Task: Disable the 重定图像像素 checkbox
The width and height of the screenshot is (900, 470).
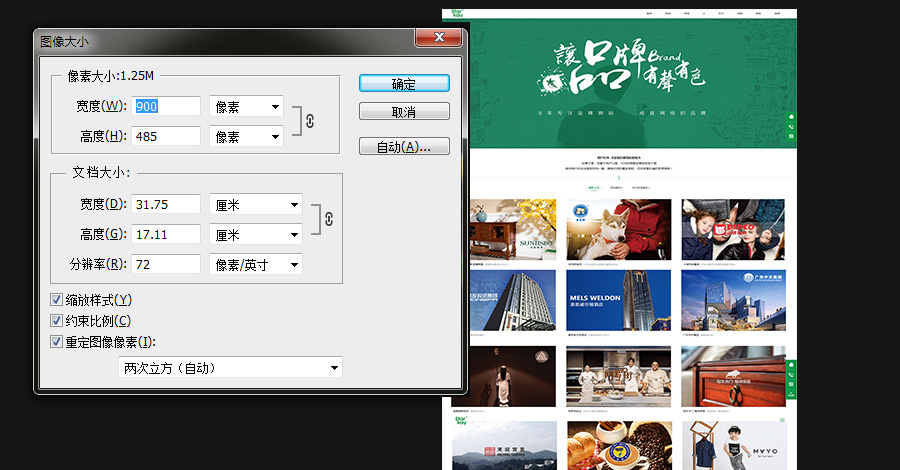Action: click(x=57, y=342)
